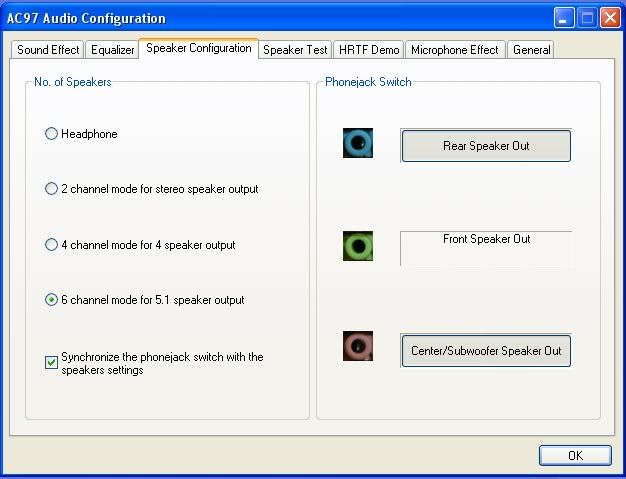626x479 pixels.
Task: Open the General tab
Action: click(x=531, y=50)
